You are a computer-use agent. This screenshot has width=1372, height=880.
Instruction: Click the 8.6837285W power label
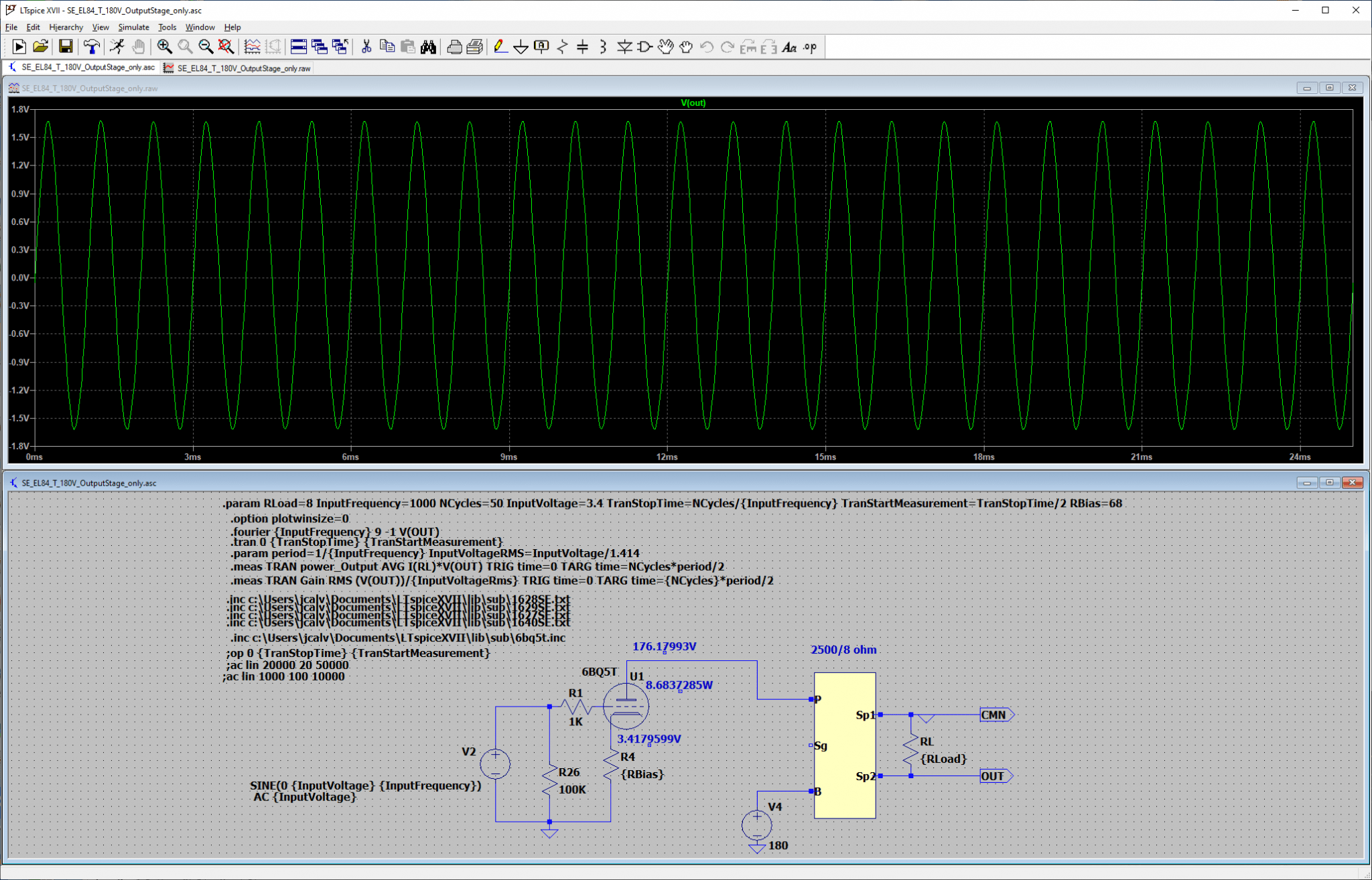(679, 685)
